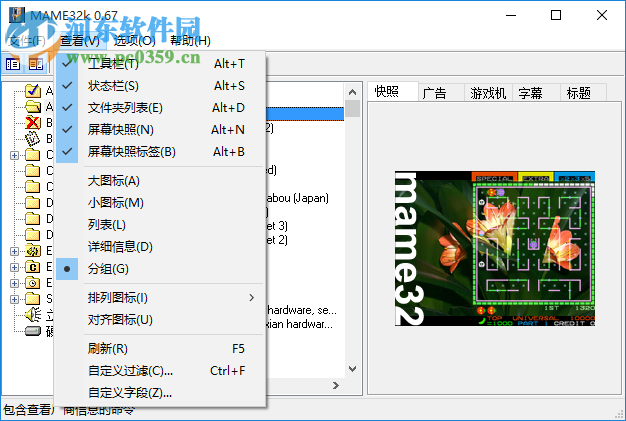Expand the plus node beside clock folder
The width and height of the screenshot is (626, 421).
14,283
